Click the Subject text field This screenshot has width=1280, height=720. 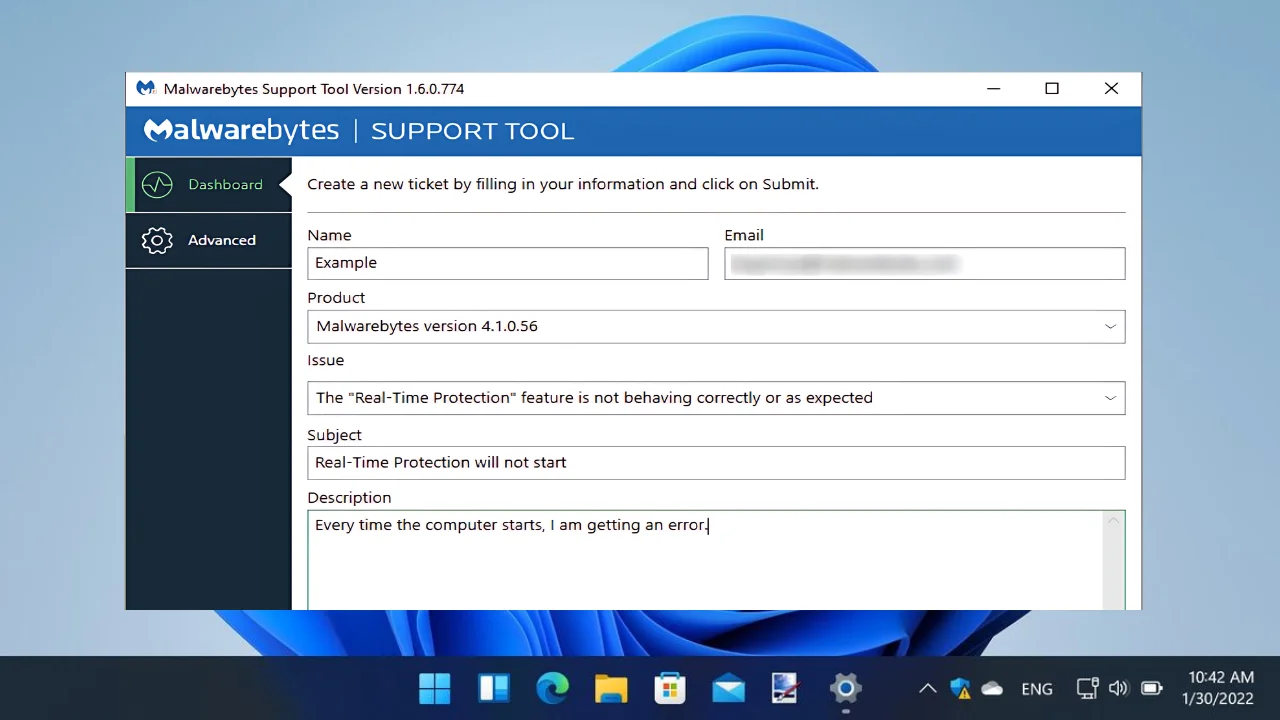716,462
